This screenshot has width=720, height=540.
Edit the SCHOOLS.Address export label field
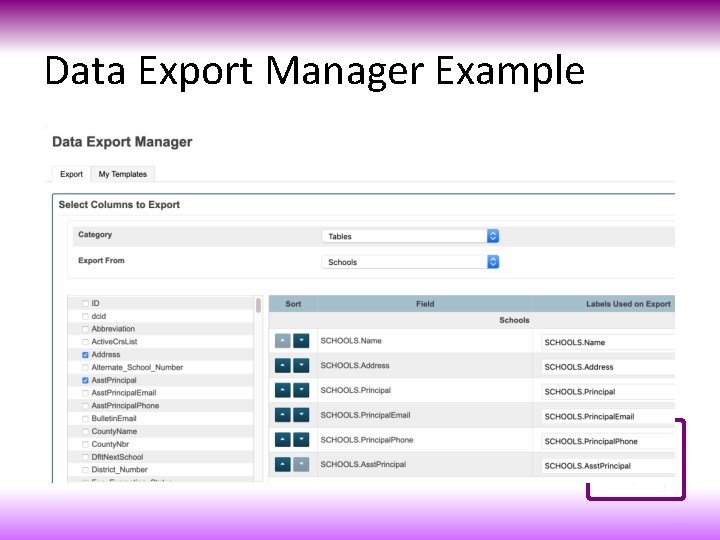[x=608, y=367]
